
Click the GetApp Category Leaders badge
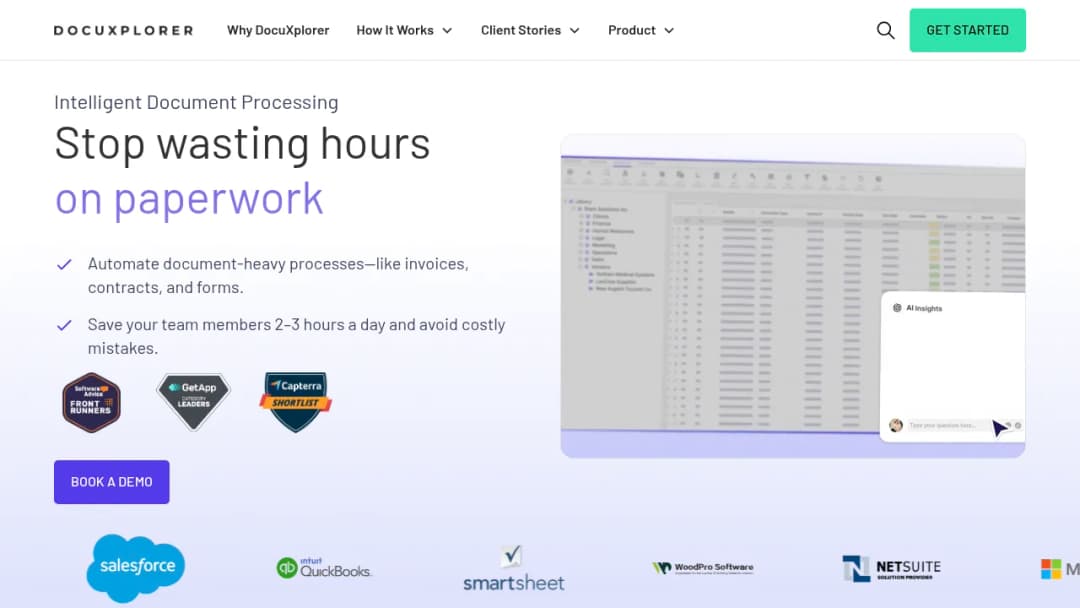click(x=194, y=401)
